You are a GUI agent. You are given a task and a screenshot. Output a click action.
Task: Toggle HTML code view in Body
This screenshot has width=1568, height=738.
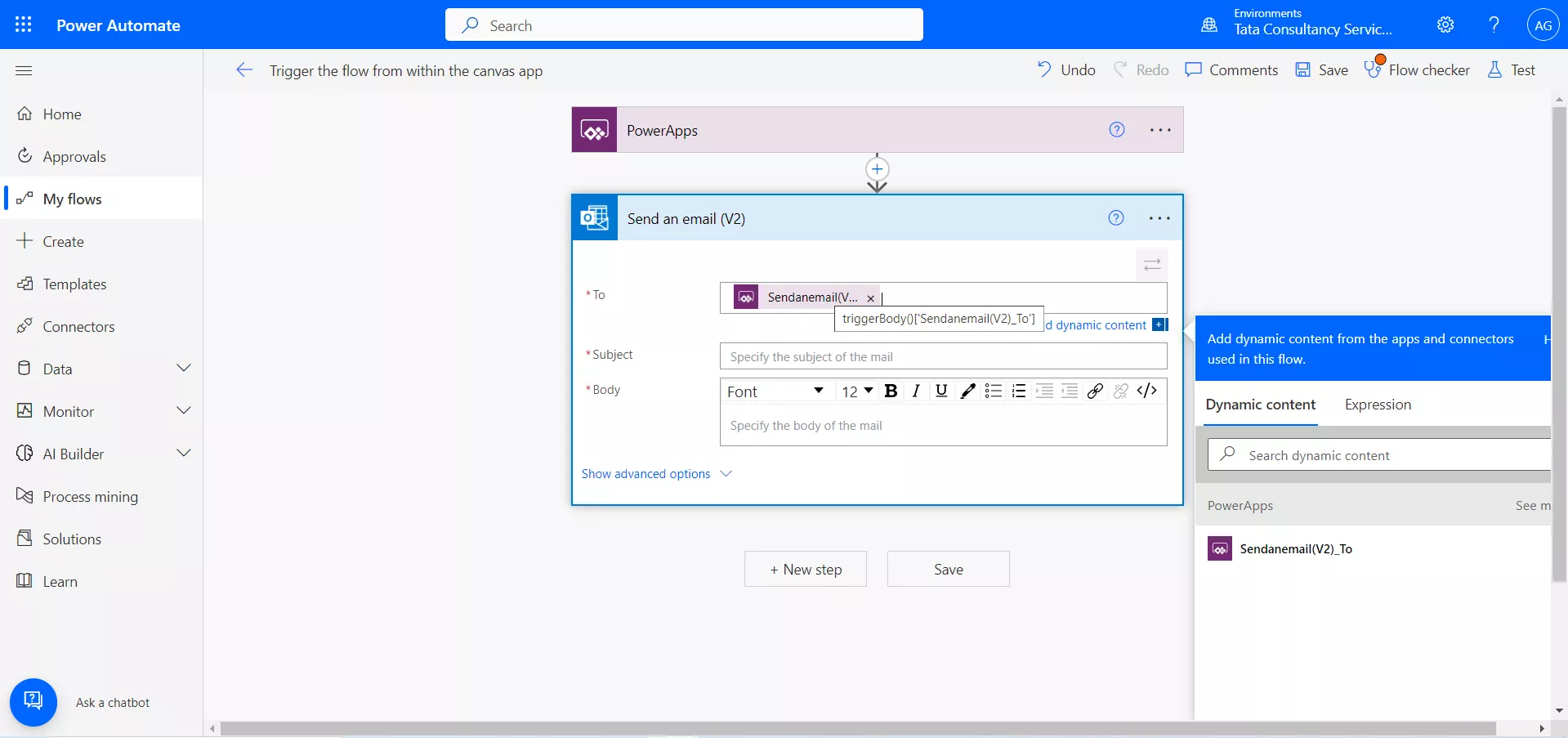(1146, 391)
